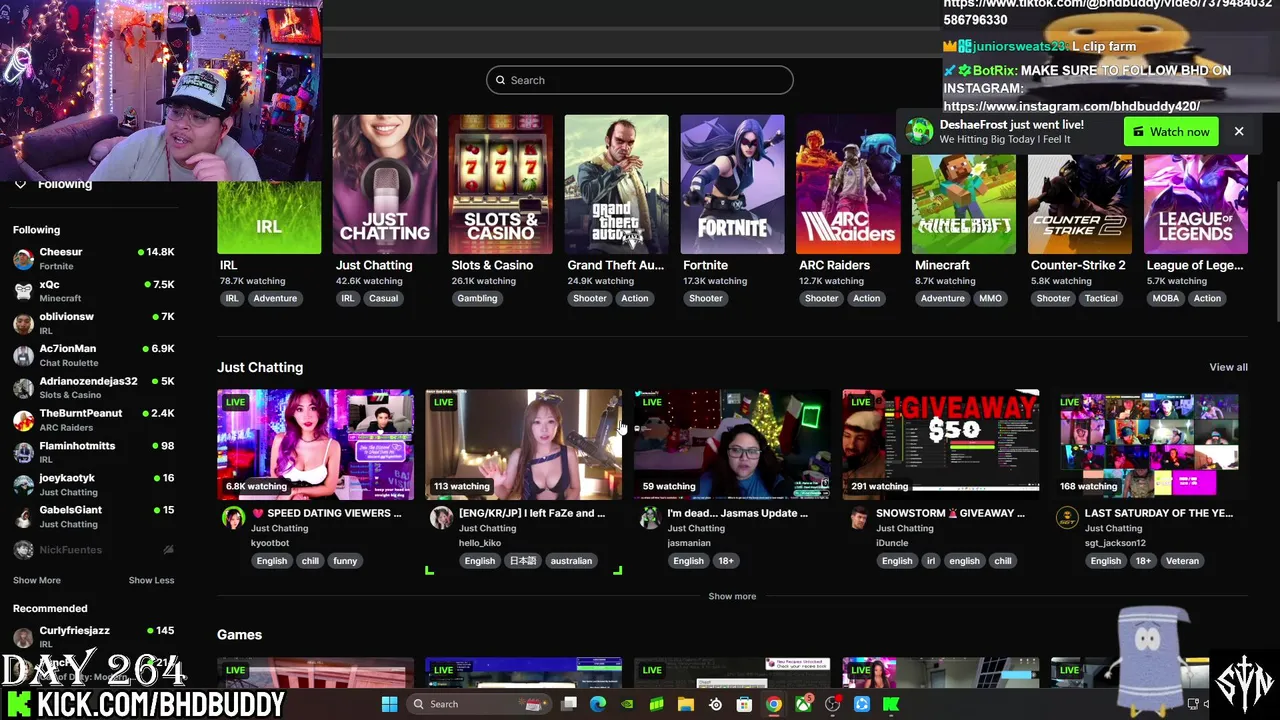Launch Microsoft Edge from taskbar
Image resolution: width=1280 pixels, height=720 pixels.
coord(598,704)
